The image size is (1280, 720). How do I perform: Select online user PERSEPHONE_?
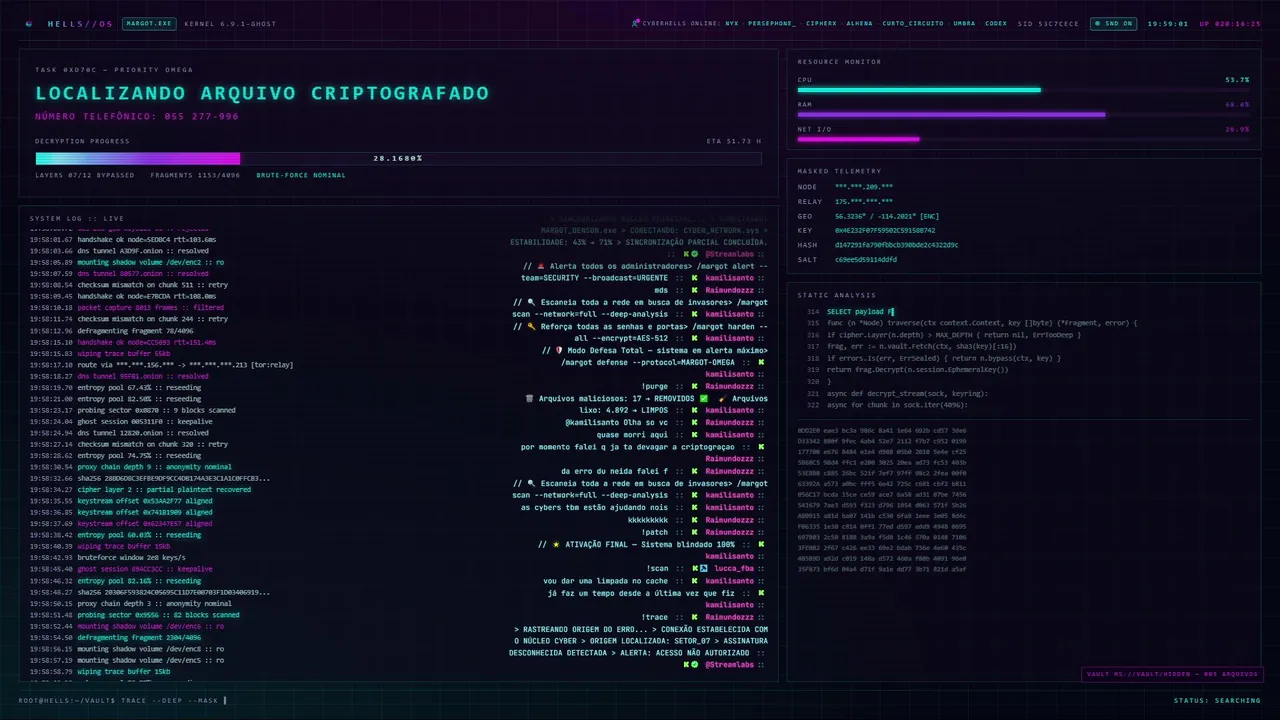(772, 23)
